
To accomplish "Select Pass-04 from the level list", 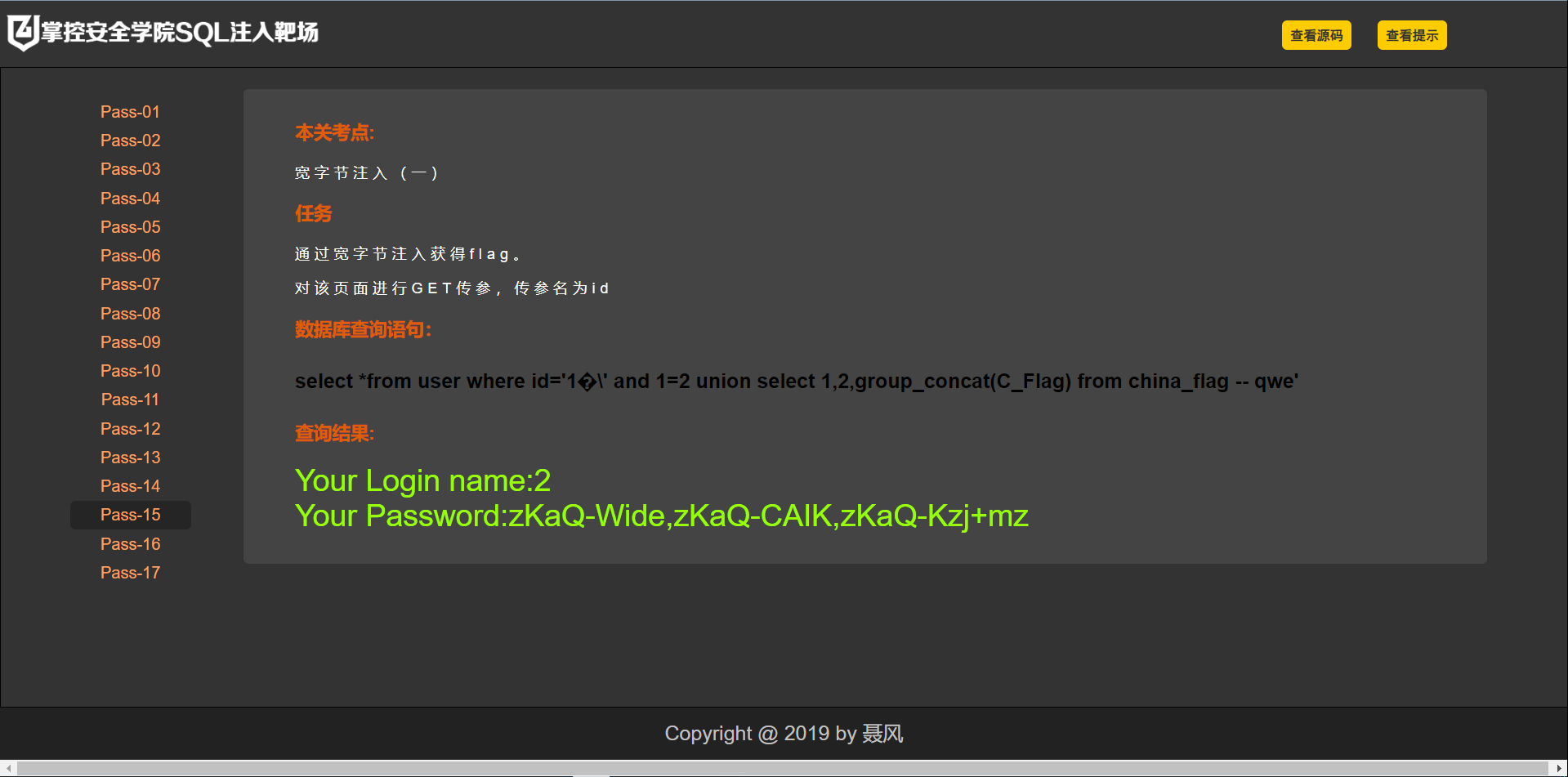I will tap(131, 199).
